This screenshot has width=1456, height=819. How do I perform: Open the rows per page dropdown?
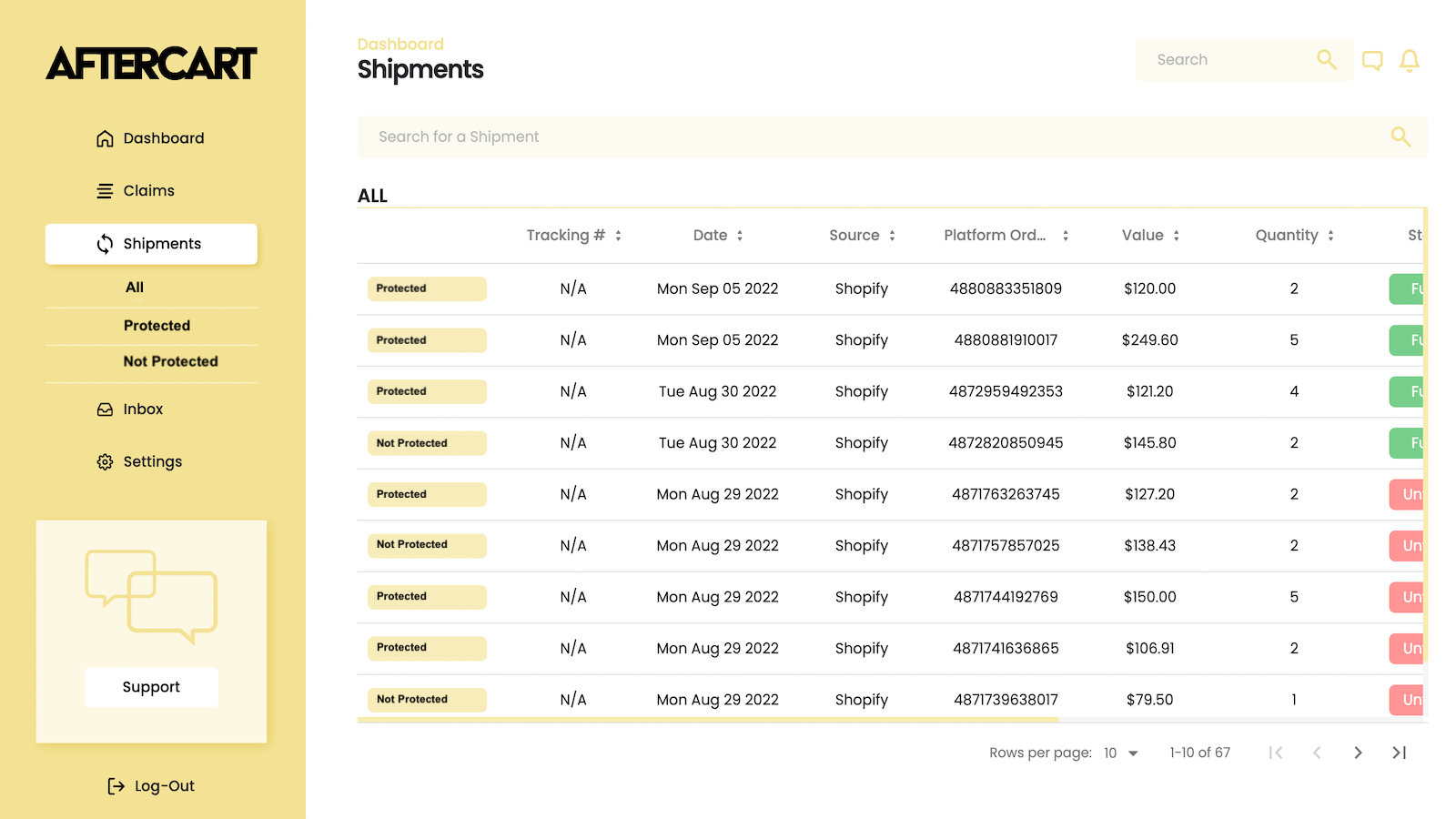click(1120, 753)
